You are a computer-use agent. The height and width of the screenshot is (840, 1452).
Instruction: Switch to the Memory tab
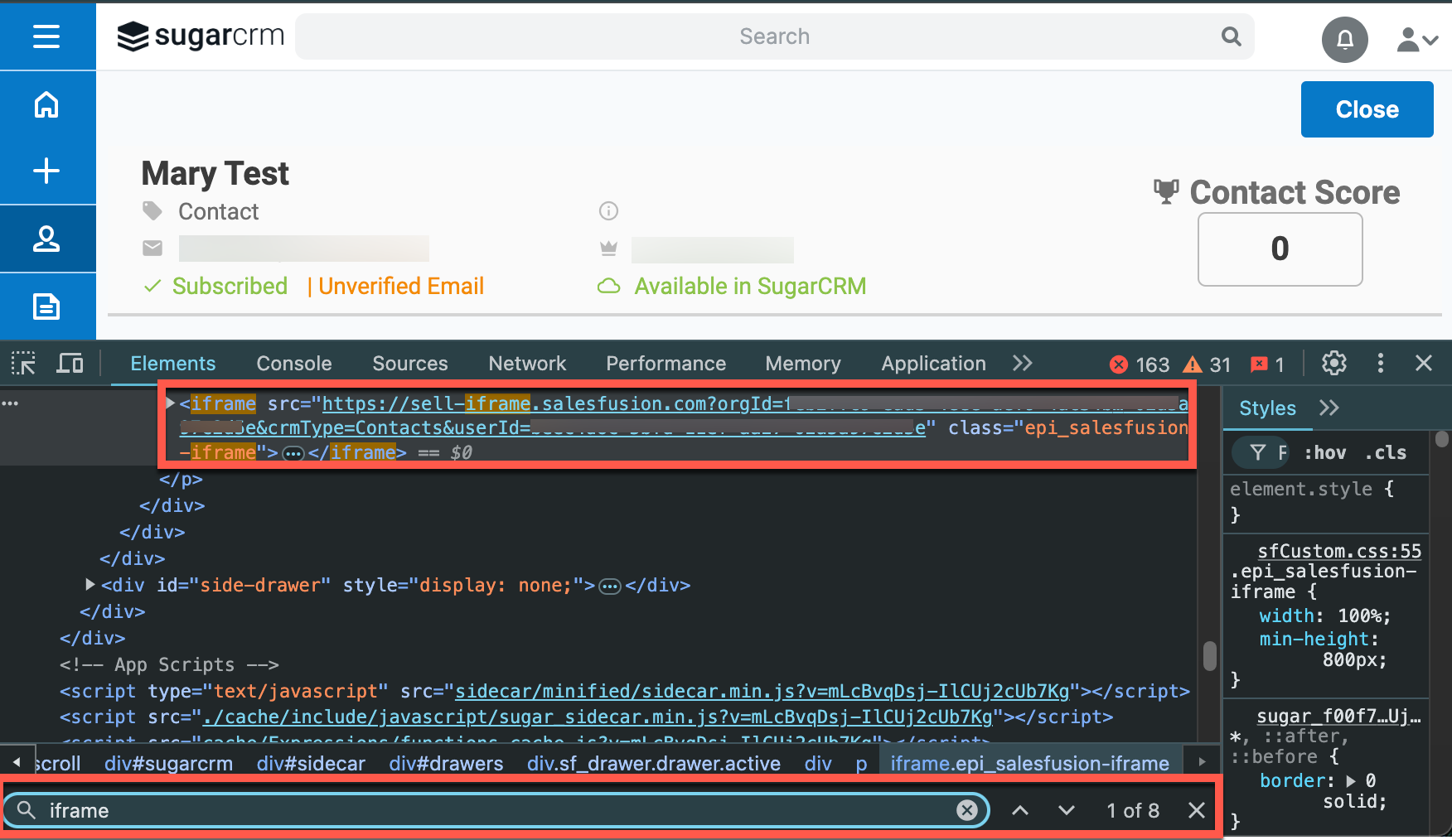pos(803,364)
